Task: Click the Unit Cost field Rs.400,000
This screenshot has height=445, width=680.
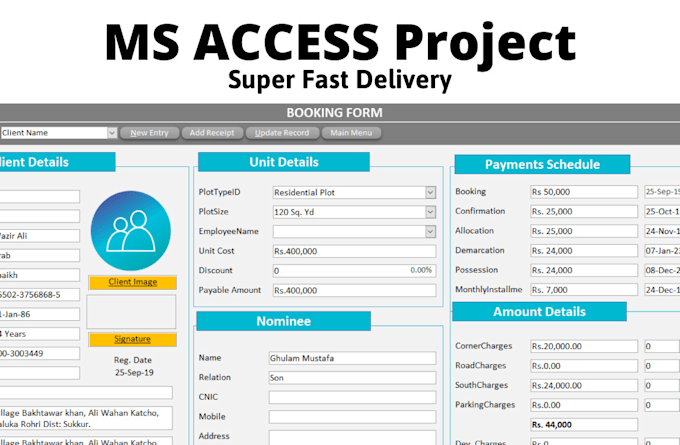Action: tap(354, 251)
